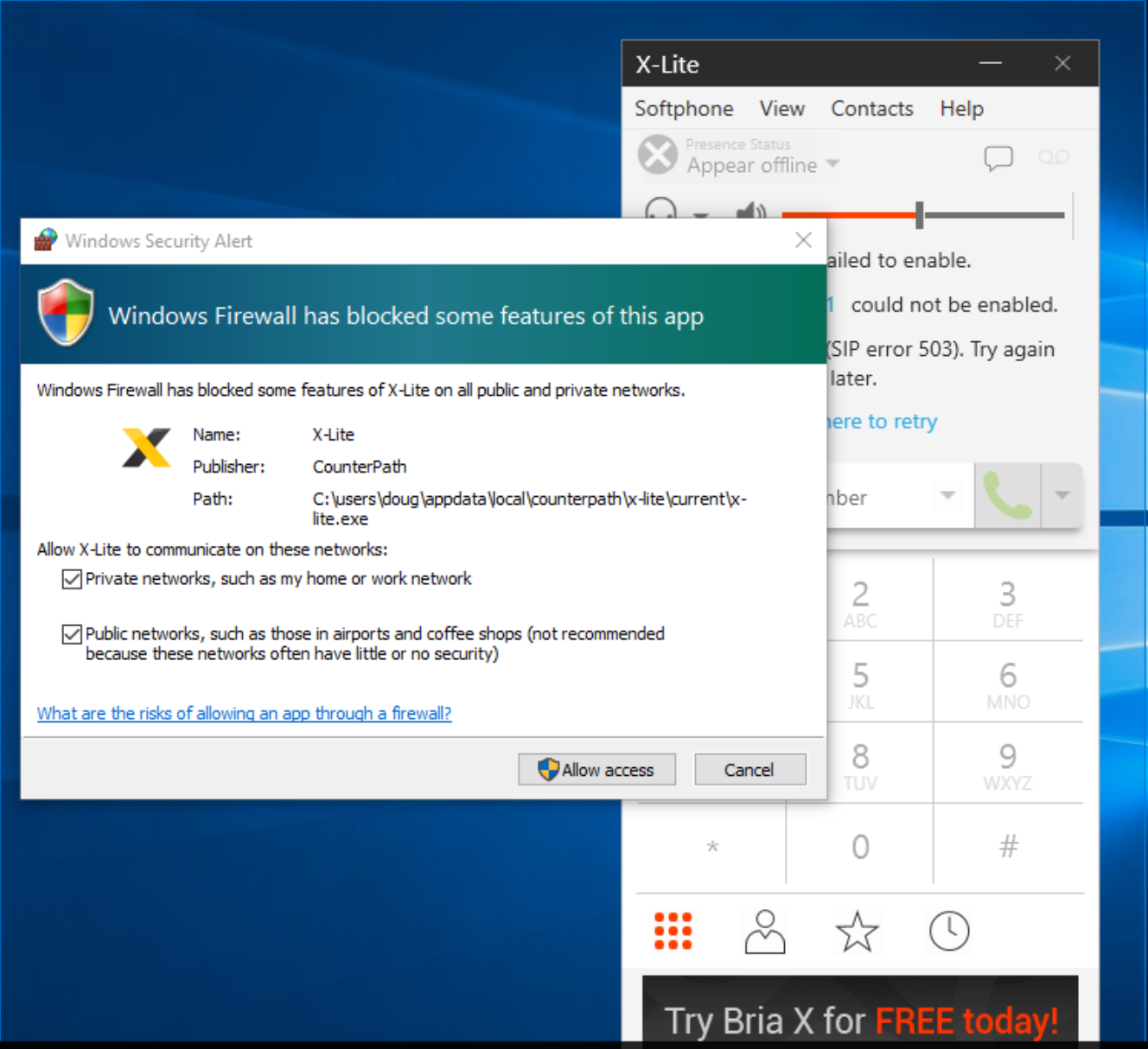Click the firewall icon in alert title bar
The height and width of the screenshot is (1049, 1148).
46,240
